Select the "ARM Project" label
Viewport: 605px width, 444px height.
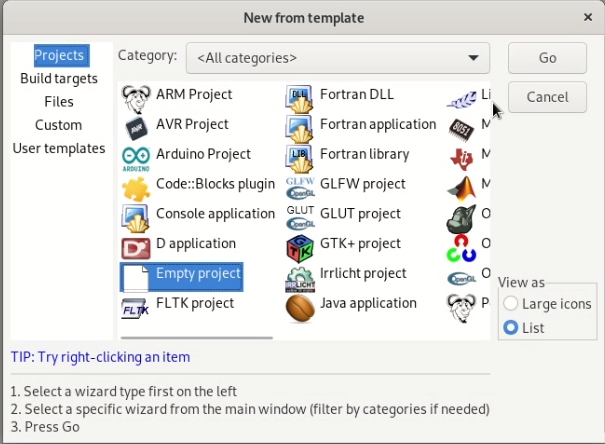[x=194, y=94]
